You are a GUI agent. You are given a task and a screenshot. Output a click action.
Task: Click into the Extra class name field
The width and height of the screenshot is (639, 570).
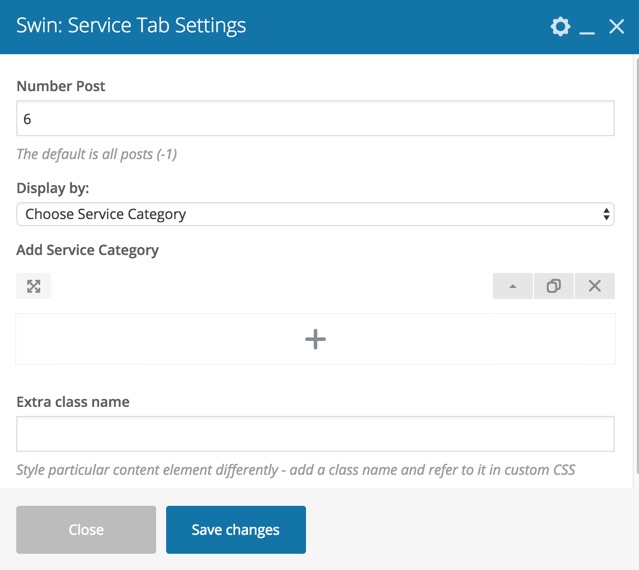click(x=315, y=434)
